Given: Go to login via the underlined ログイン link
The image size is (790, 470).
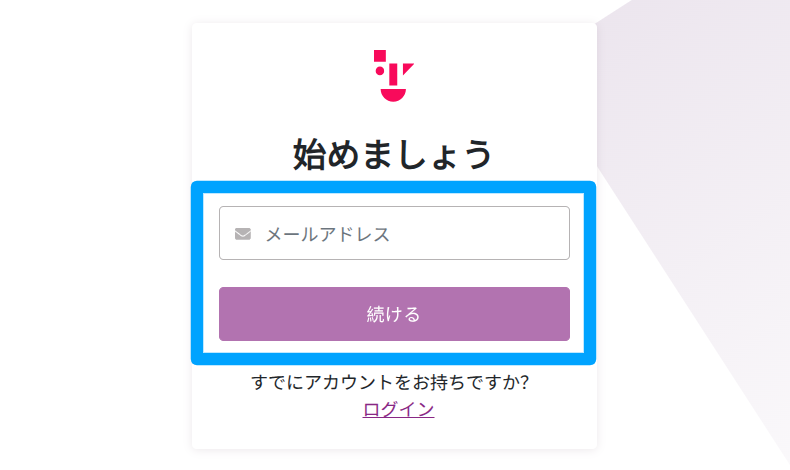Looking at the screenshot, I should 398,408.
